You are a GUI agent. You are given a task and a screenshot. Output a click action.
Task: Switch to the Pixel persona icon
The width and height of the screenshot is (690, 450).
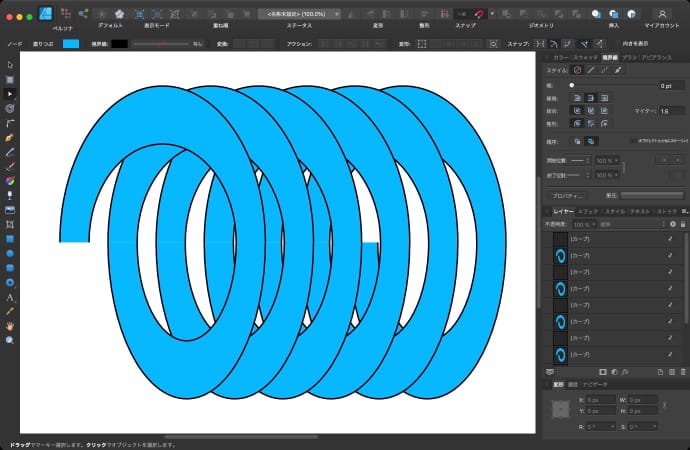click(x=66, y=13)
